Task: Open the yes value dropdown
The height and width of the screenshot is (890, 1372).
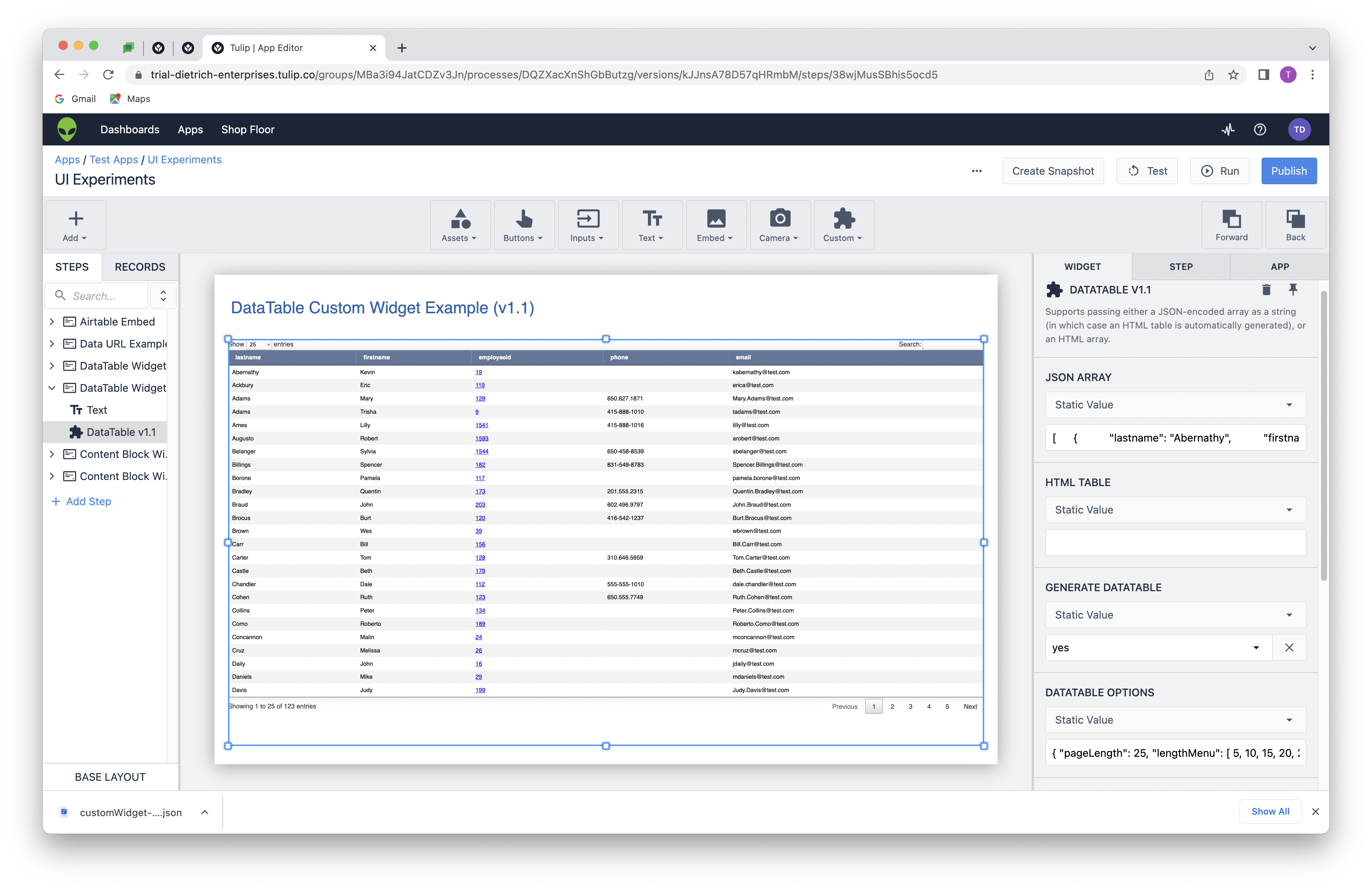Action: [1159, 648]
